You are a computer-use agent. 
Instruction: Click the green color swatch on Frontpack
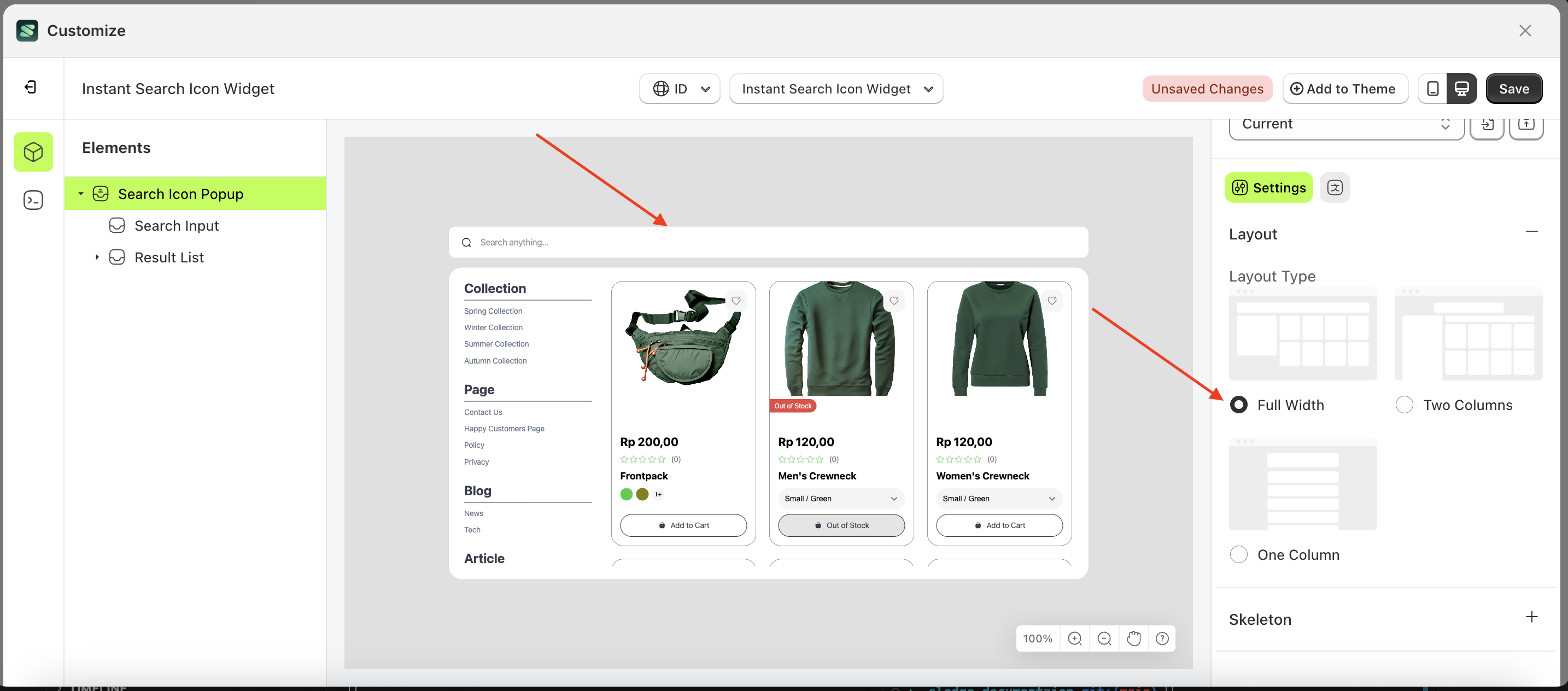[626, 494]
